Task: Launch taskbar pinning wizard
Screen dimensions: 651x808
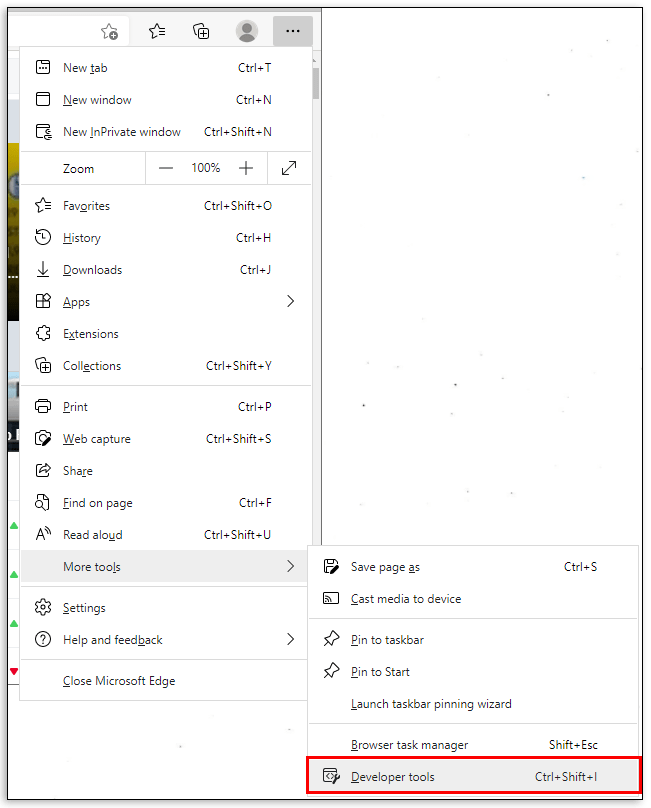Action: (431, 704)
